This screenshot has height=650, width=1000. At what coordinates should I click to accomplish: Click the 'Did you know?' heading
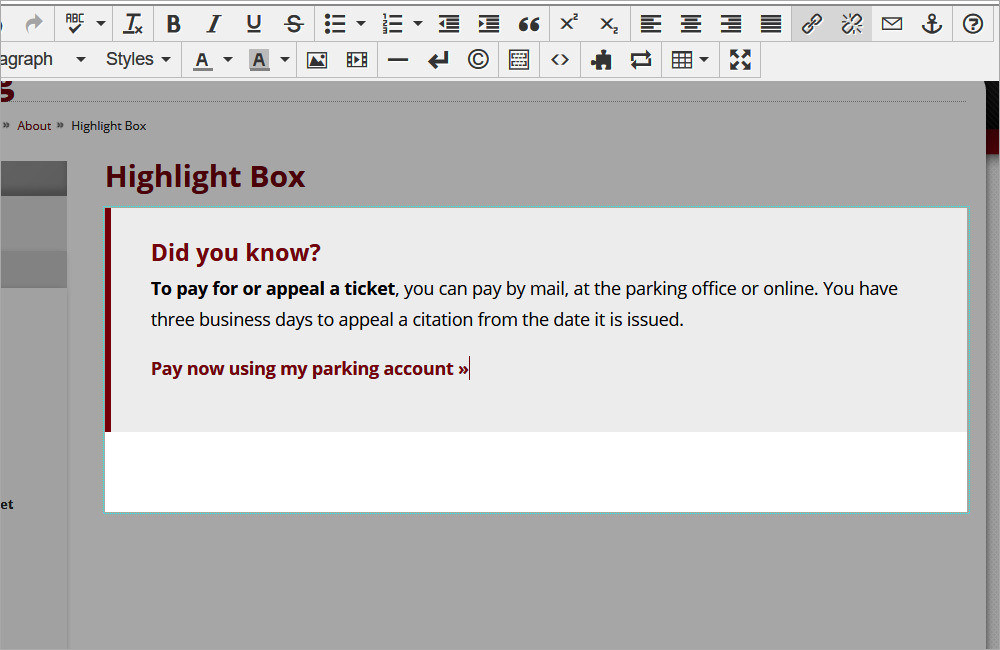[x=236, y=253]
